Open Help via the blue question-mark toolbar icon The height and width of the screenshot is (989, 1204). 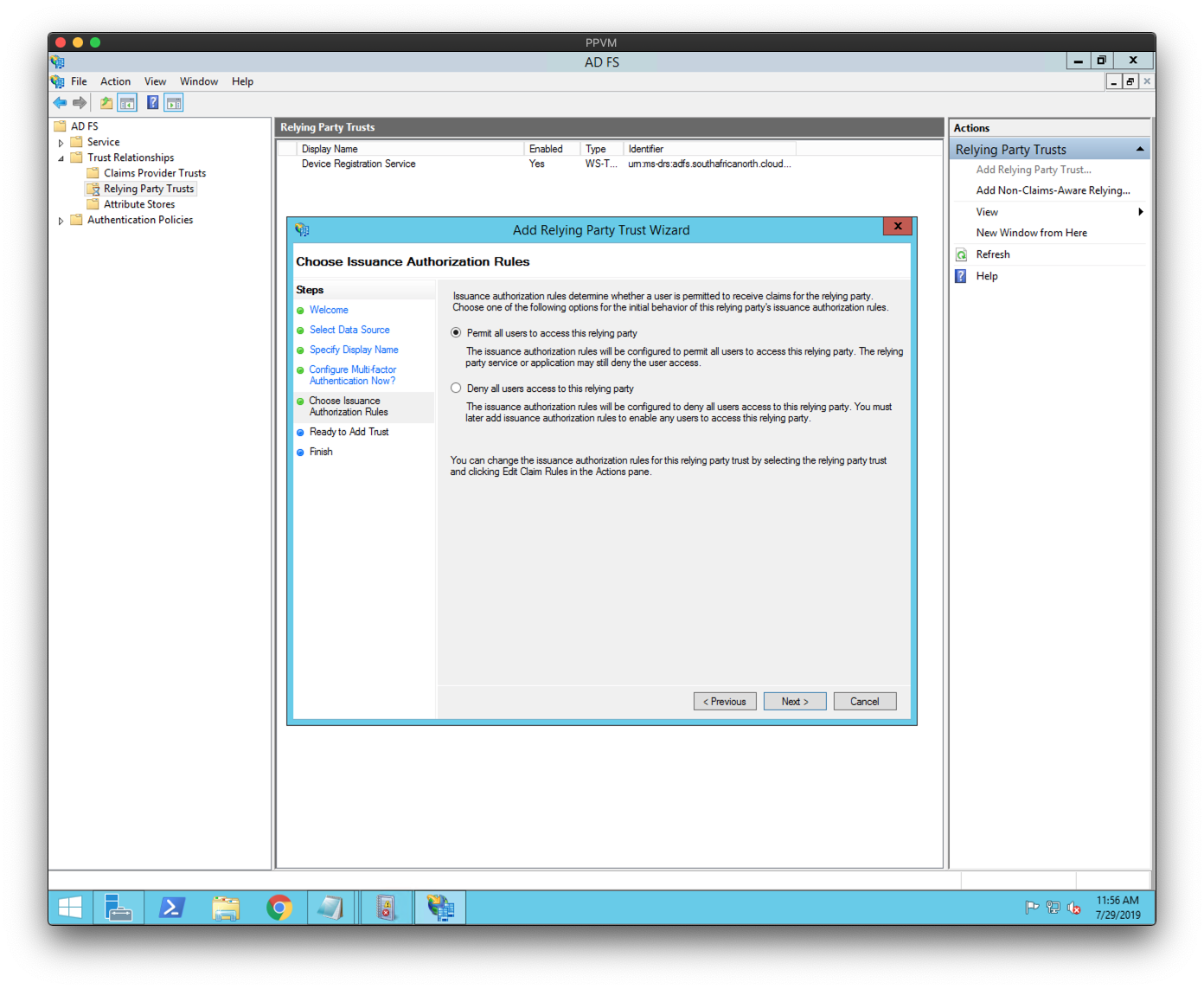pos(152,103)
